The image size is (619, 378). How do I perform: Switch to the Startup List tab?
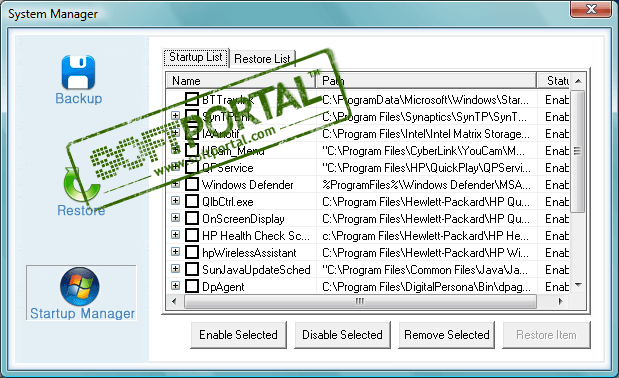pos(196,58)
